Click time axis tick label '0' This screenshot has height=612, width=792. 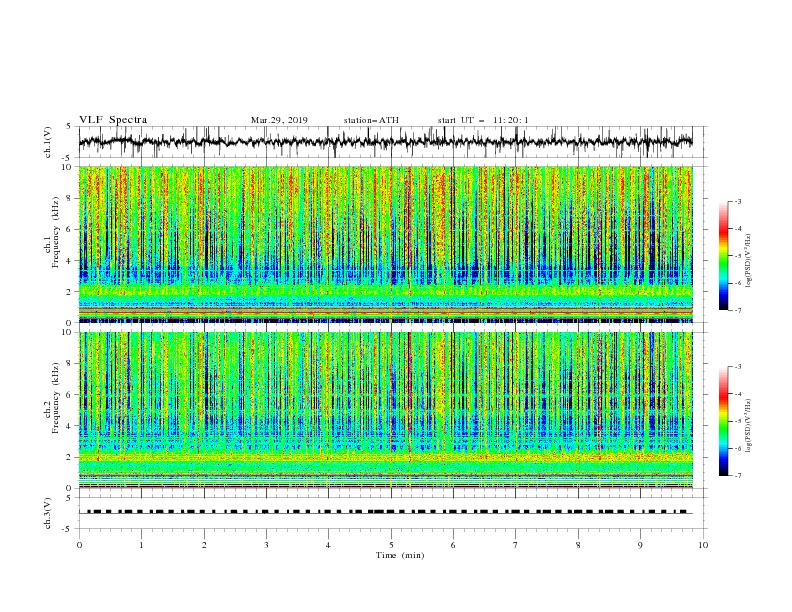coord(79,545)
